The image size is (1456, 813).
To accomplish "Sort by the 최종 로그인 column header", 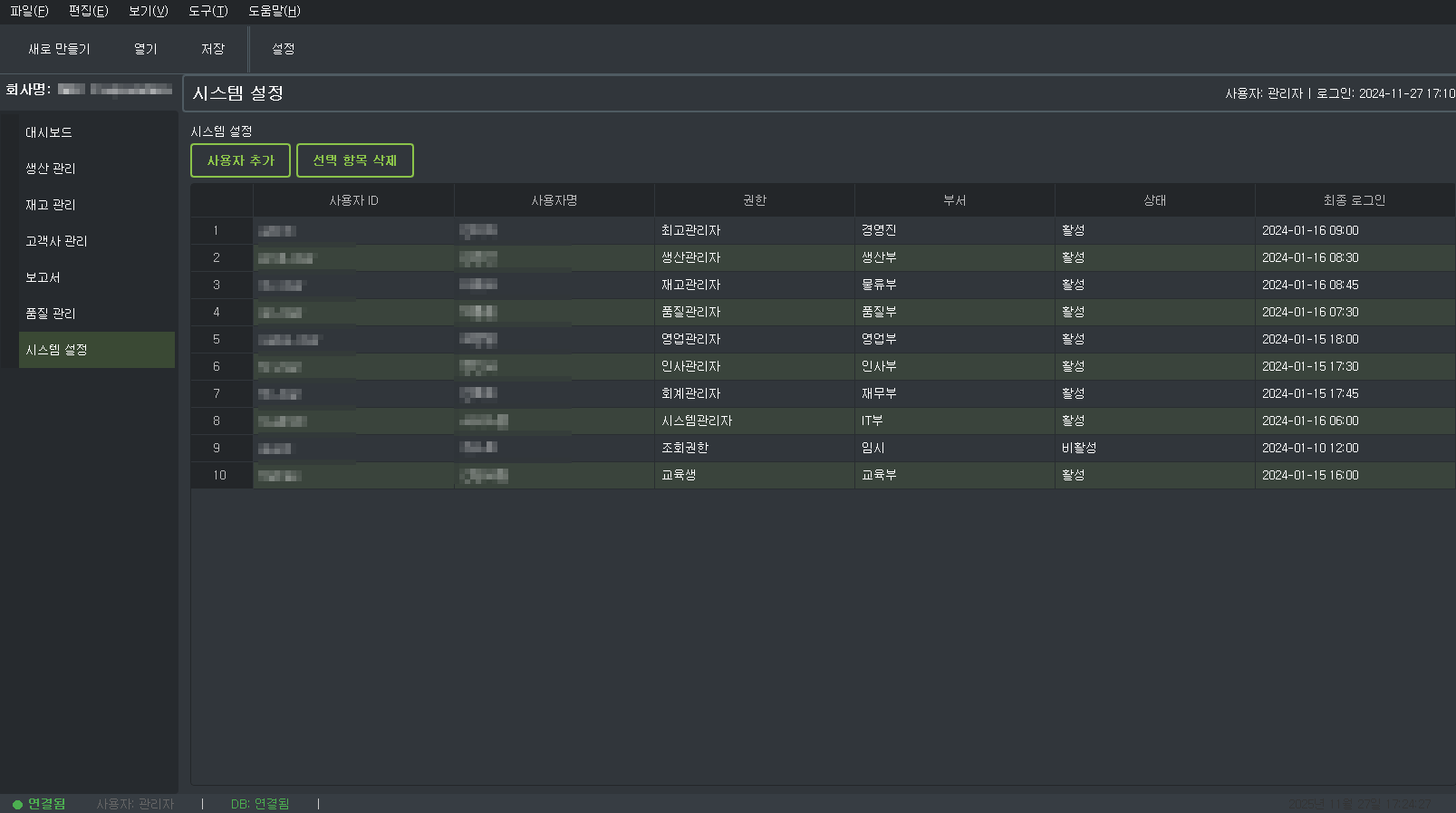I will tap(1354, 200).
